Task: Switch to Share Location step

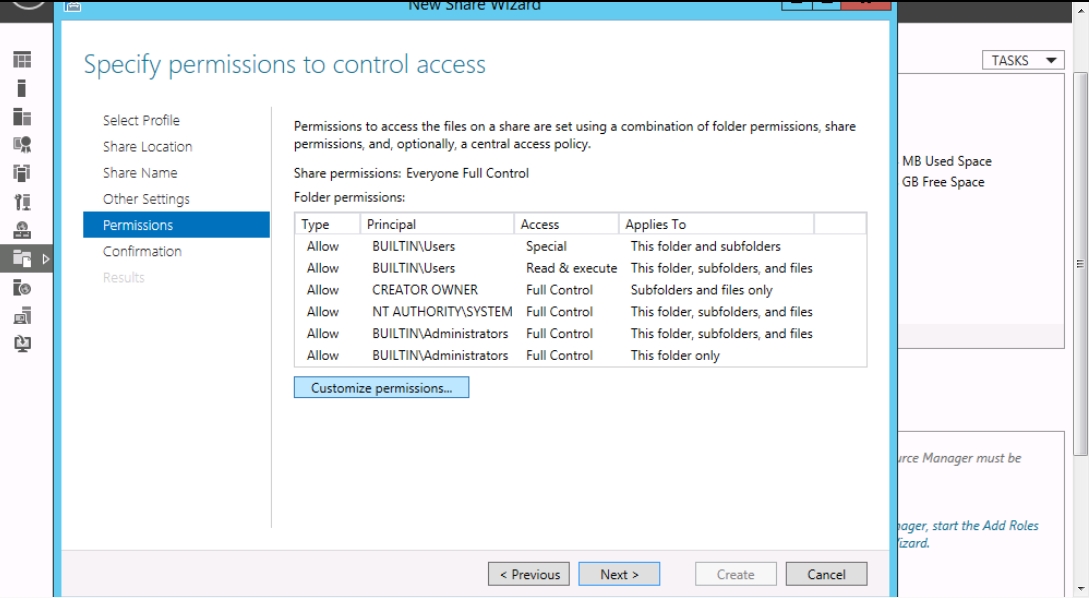Action: (147, 146)
